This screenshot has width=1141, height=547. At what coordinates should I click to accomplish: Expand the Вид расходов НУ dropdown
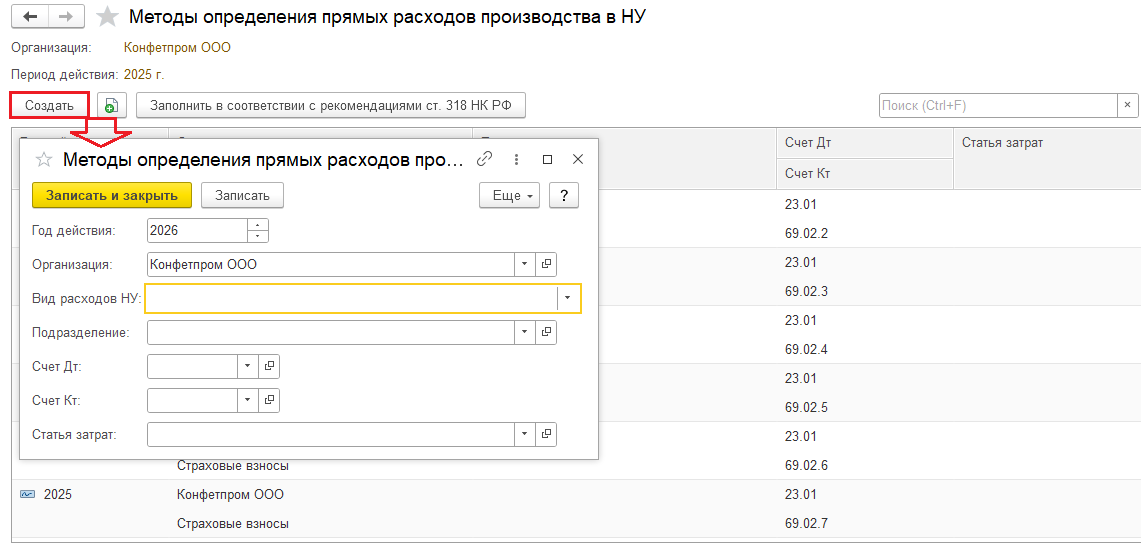click(x=568, y=298)
